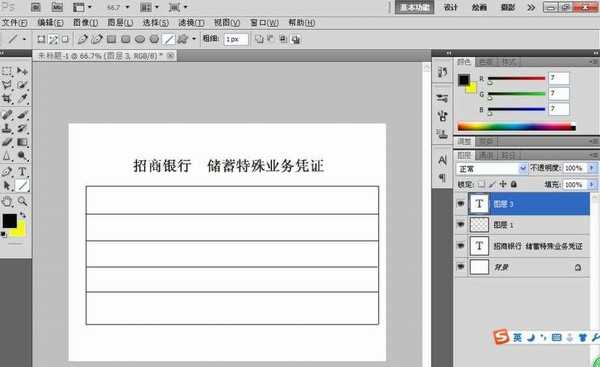Toggle lock transparent pixels
The width and height of the screenshot is (600, 367).
[x=482, y=184]
